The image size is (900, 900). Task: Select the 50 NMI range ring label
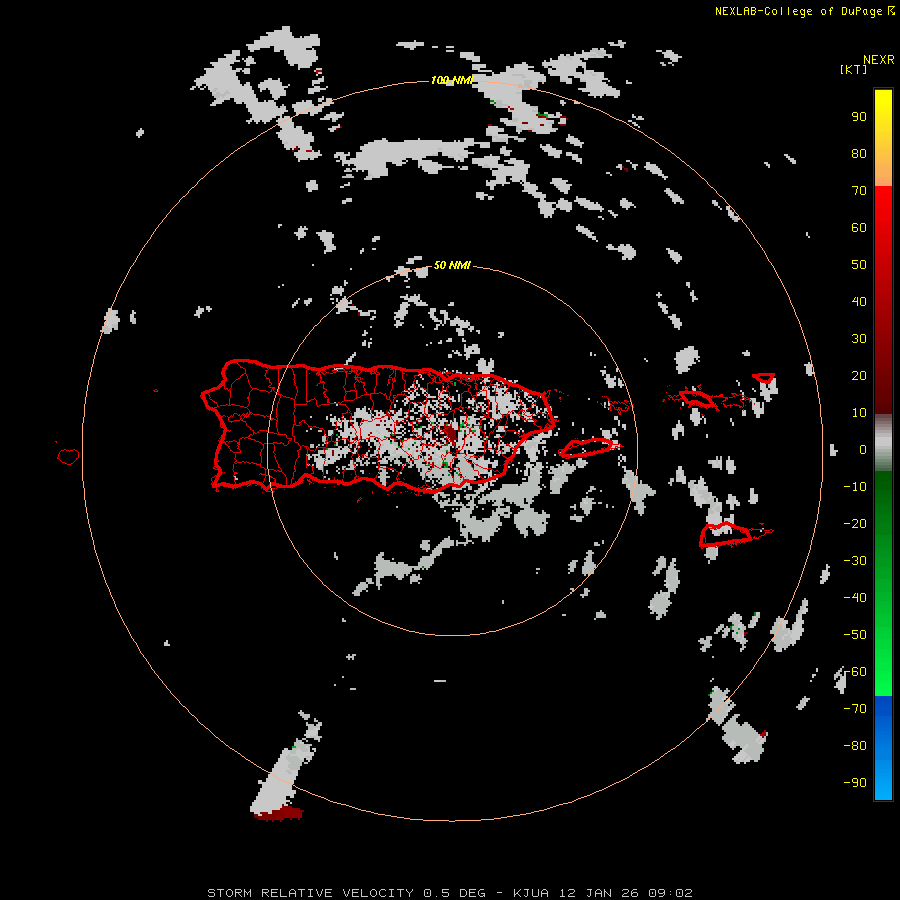[452, 265]
